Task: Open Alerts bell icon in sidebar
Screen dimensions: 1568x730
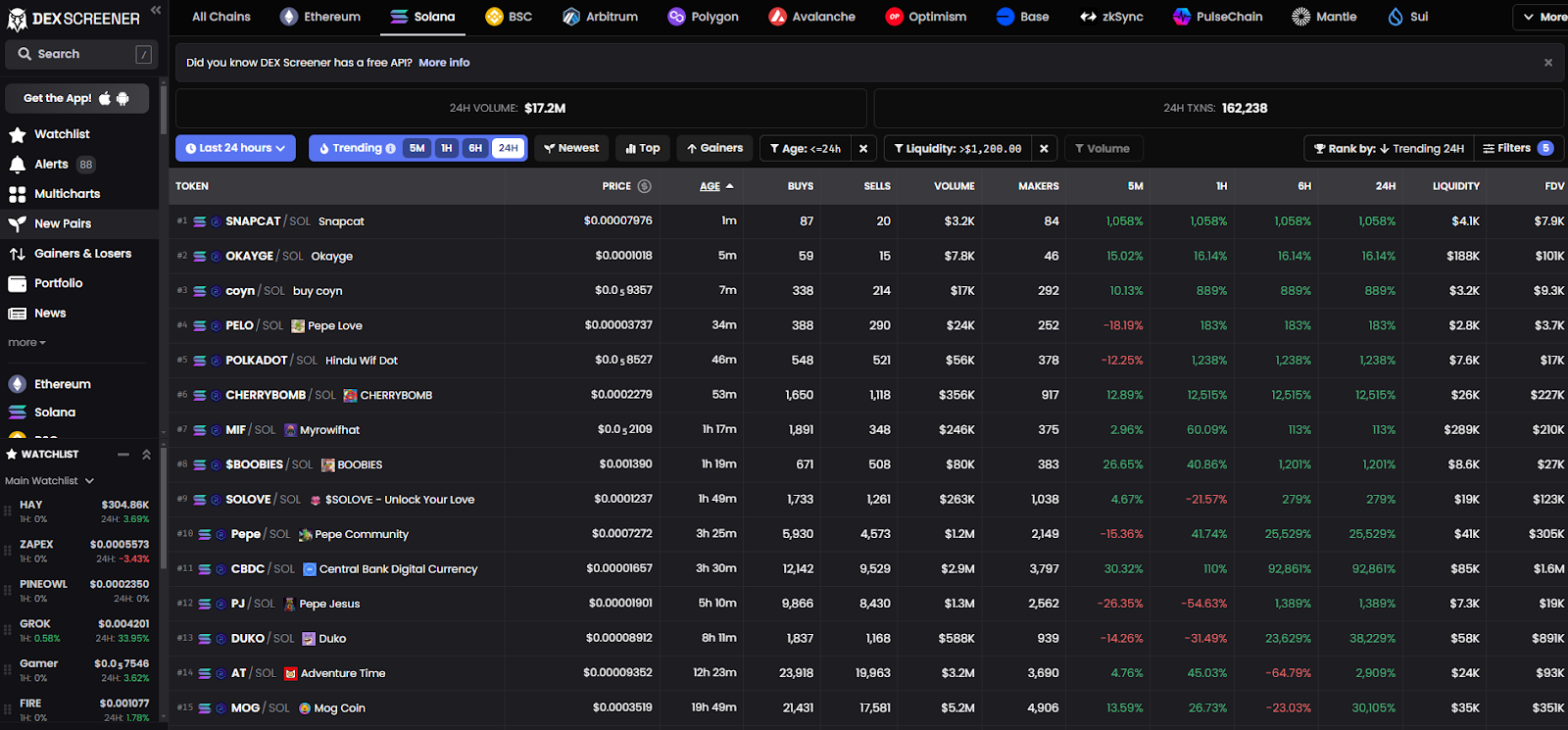Action: [x=17, y=164]
